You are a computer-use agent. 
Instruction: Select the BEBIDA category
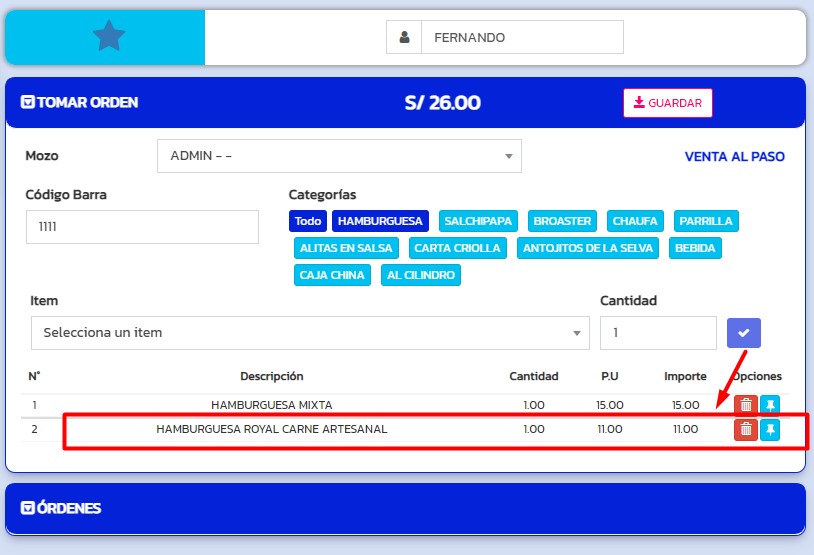694,248
